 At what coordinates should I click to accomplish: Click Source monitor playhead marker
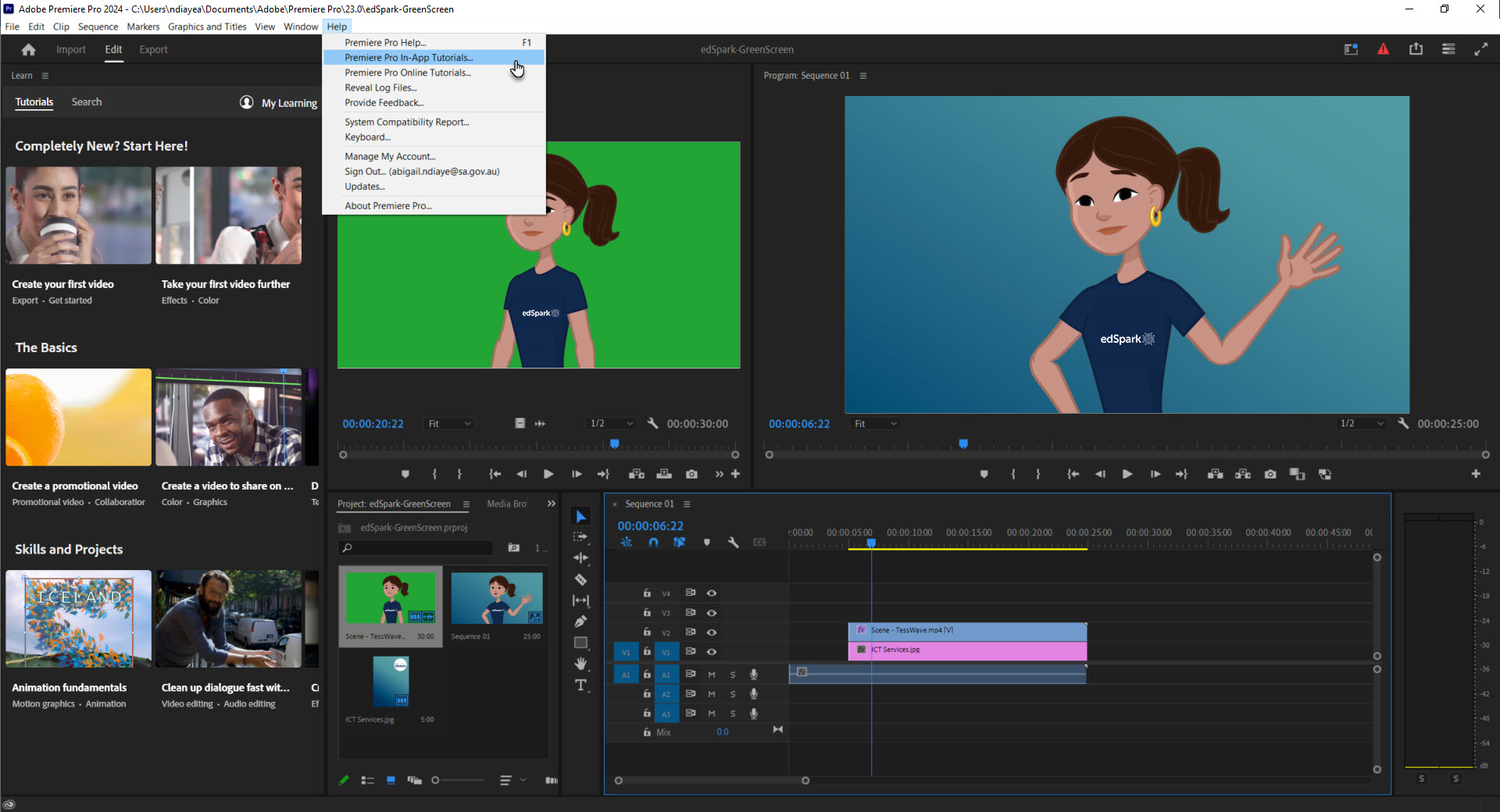point(615,444)
